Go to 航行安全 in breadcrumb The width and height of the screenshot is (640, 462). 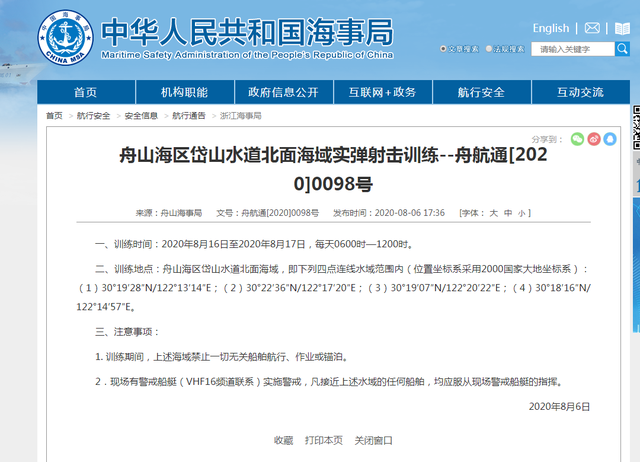tap(93, 116)
